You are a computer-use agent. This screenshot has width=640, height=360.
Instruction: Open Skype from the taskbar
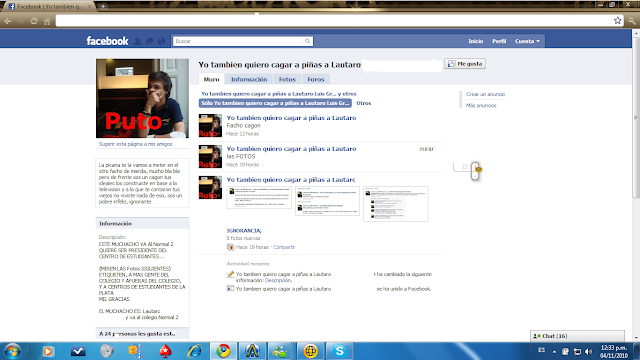340,351
